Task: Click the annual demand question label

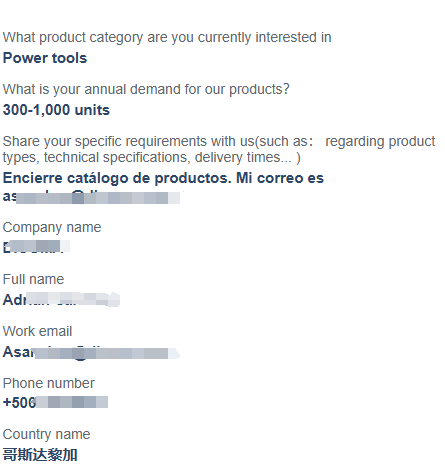Action: (146, 90)
